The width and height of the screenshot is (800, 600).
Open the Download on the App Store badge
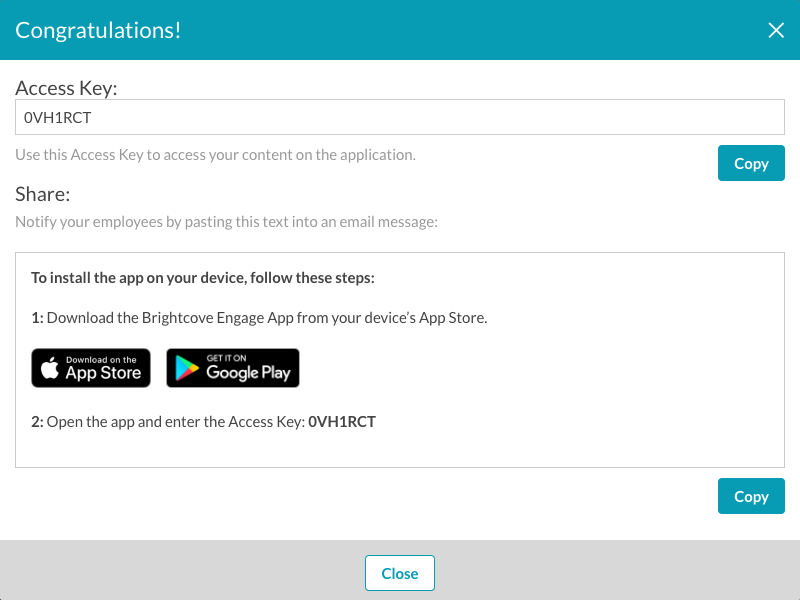pyautogui.click(x=91, y=368)
